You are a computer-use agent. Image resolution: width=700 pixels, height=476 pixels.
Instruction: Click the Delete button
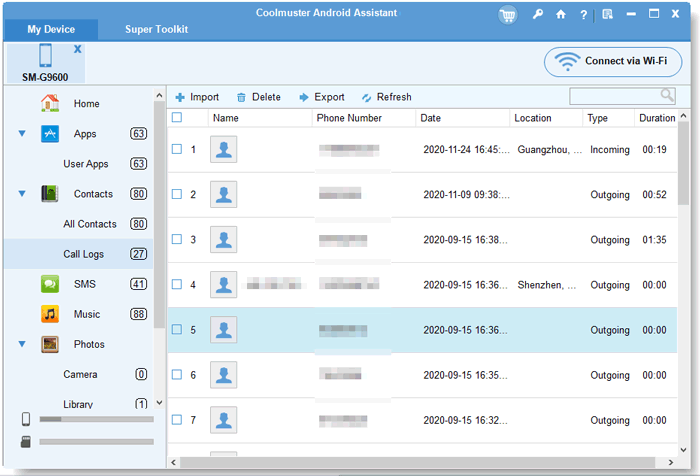click(258, 97)
